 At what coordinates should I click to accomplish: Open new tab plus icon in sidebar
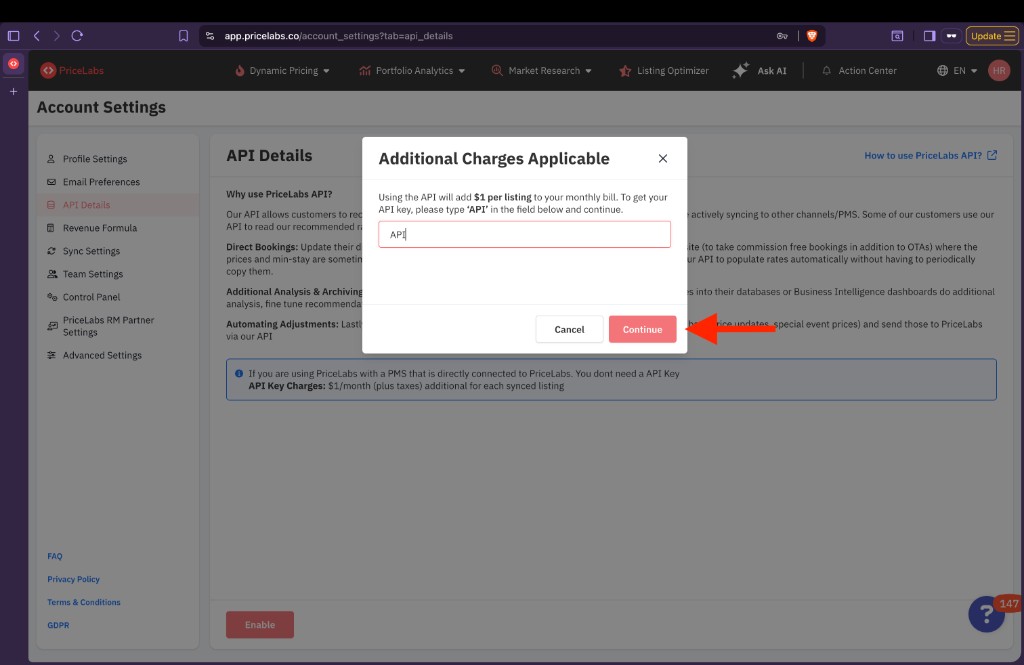(13, 91)
